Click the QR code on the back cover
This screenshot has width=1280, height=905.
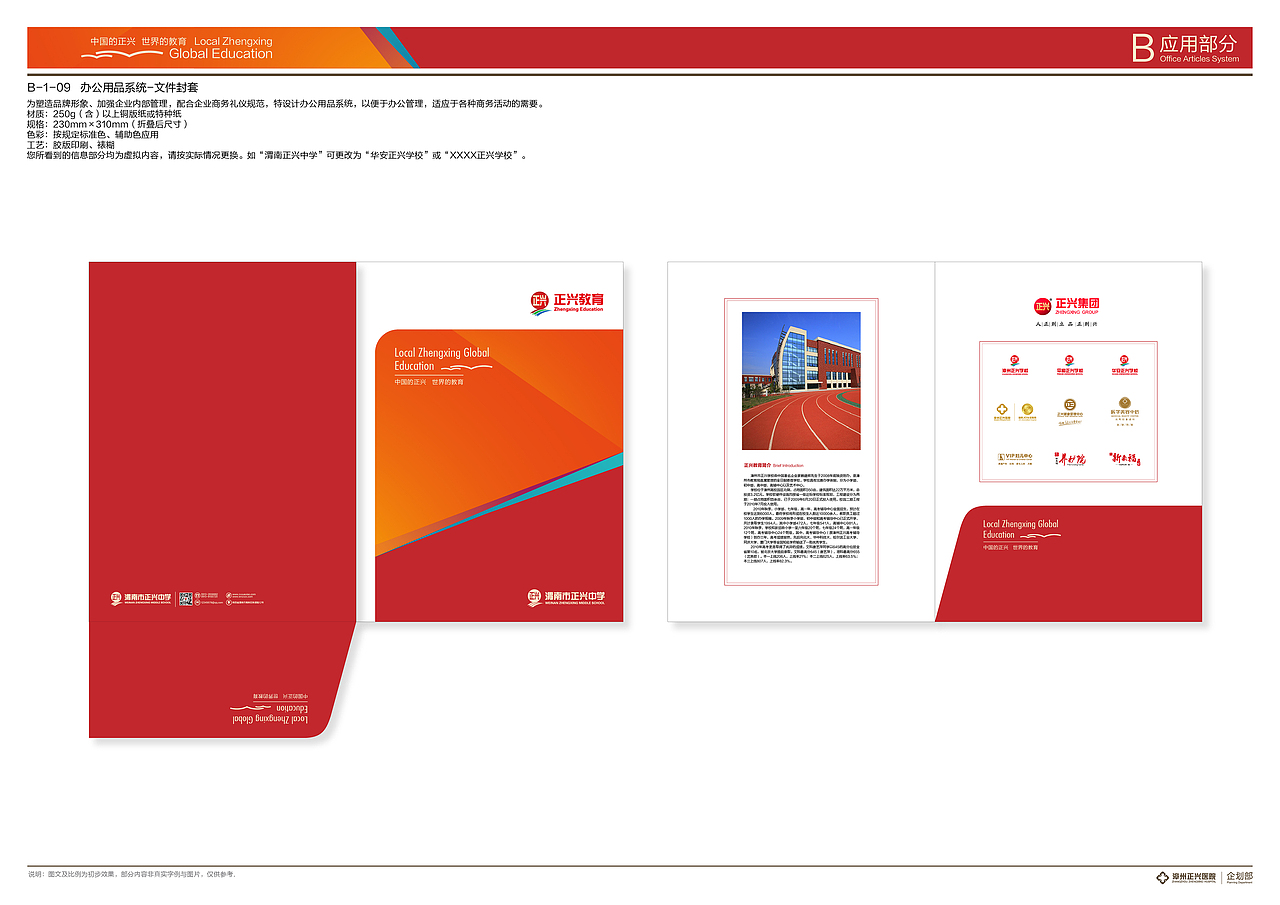tap(185, 599)
